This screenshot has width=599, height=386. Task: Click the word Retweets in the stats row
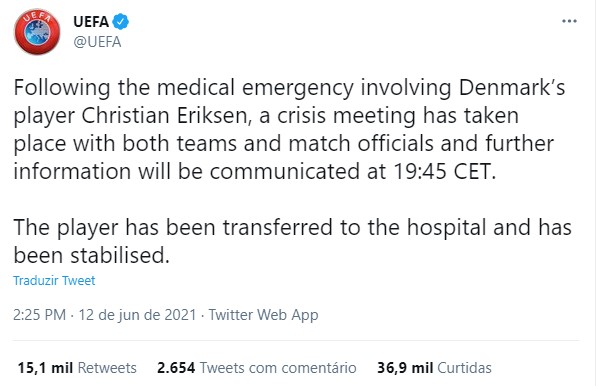click(107, 368)
